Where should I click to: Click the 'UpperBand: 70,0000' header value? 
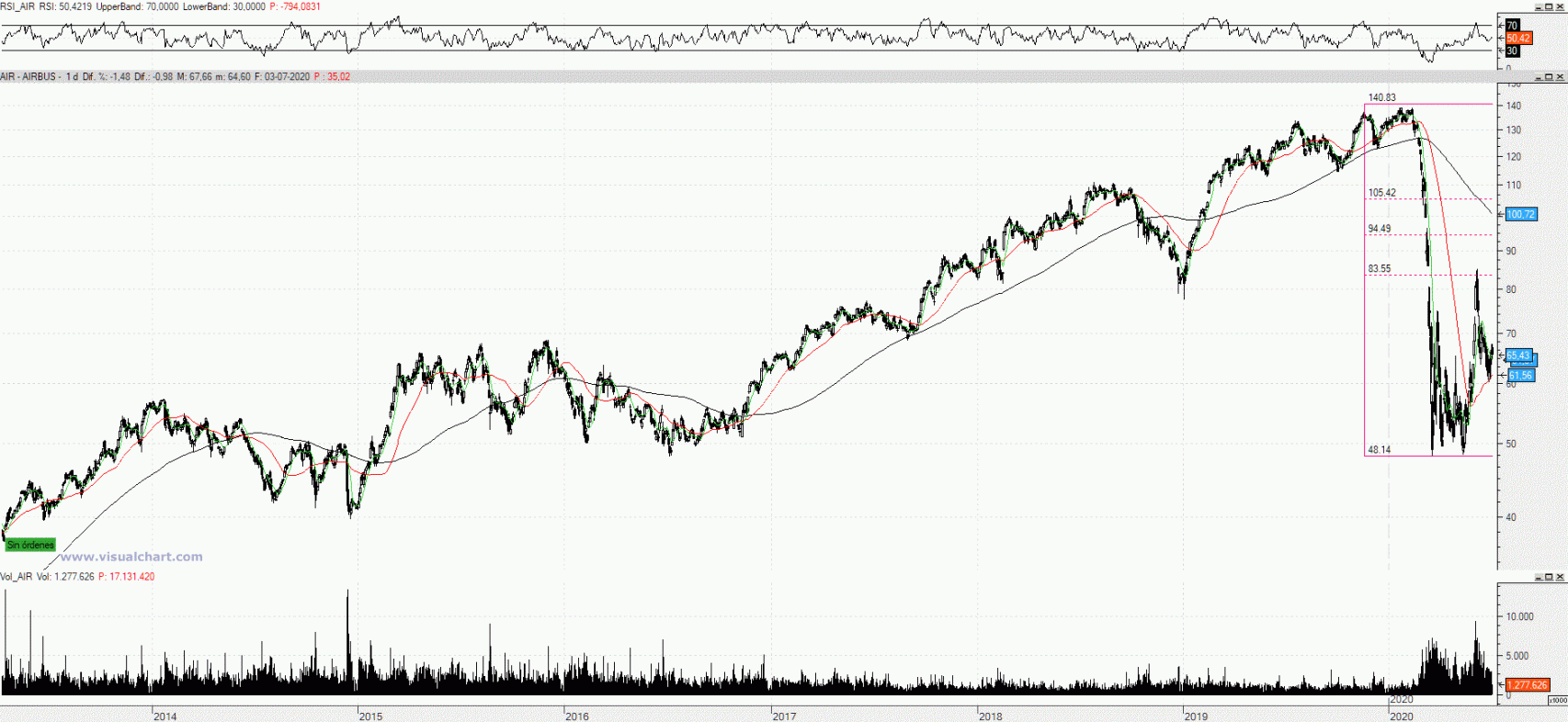coord(137,6)
